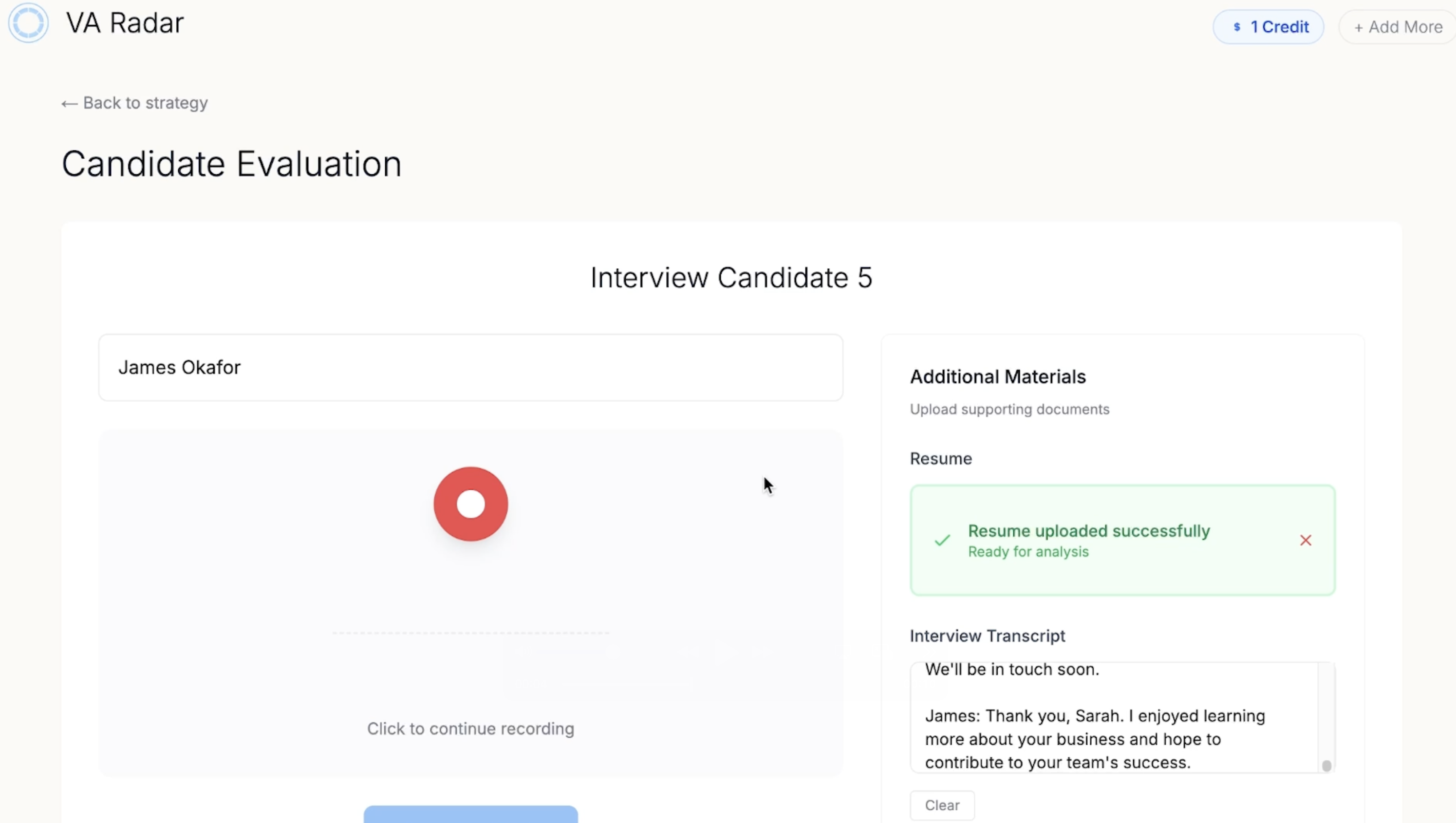Click the Click to continue recording label
The image size is (1456, 823).
tap(471, 729)
